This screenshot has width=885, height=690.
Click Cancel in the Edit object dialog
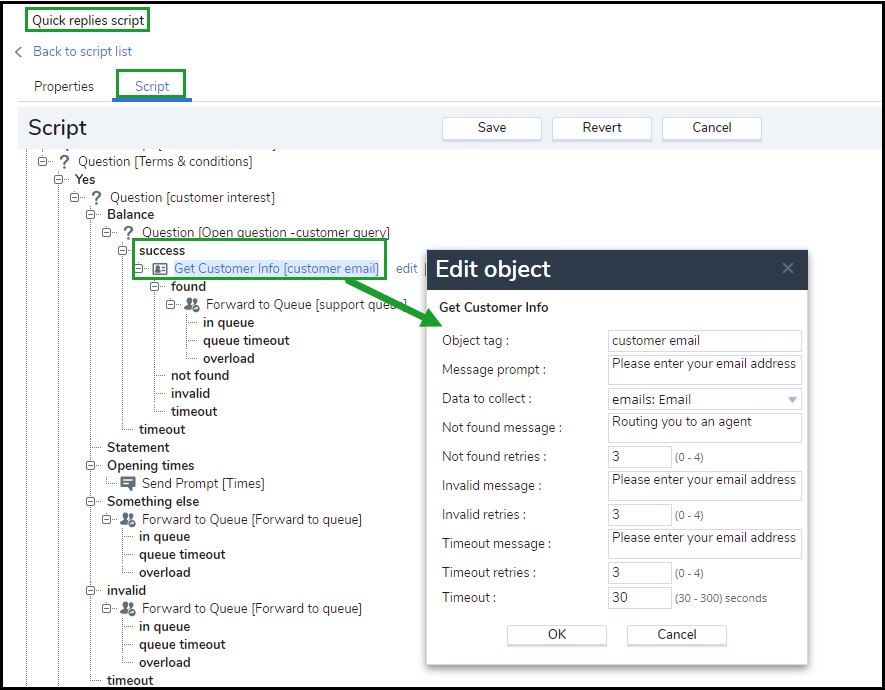(x=677, y=635)
